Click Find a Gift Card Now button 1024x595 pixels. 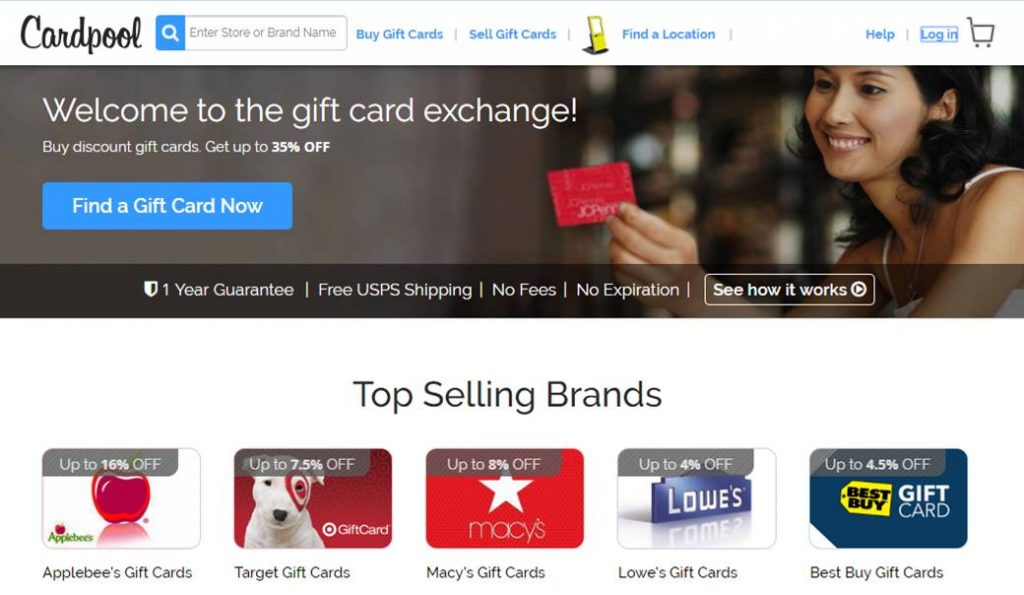point(167,206)
